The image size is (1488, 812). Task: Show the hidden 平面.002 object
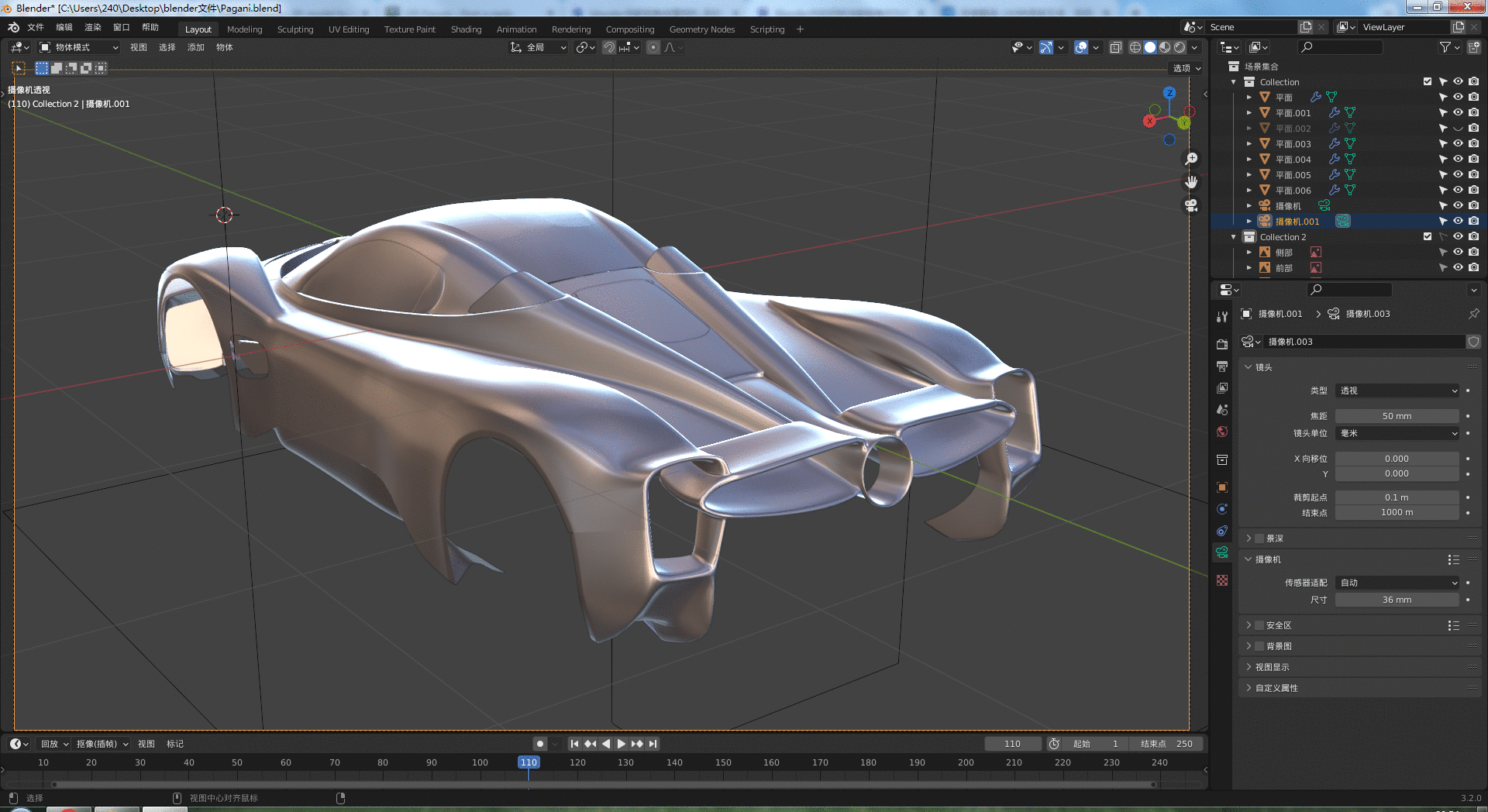pyautogui.click(x=1458, y=129)
